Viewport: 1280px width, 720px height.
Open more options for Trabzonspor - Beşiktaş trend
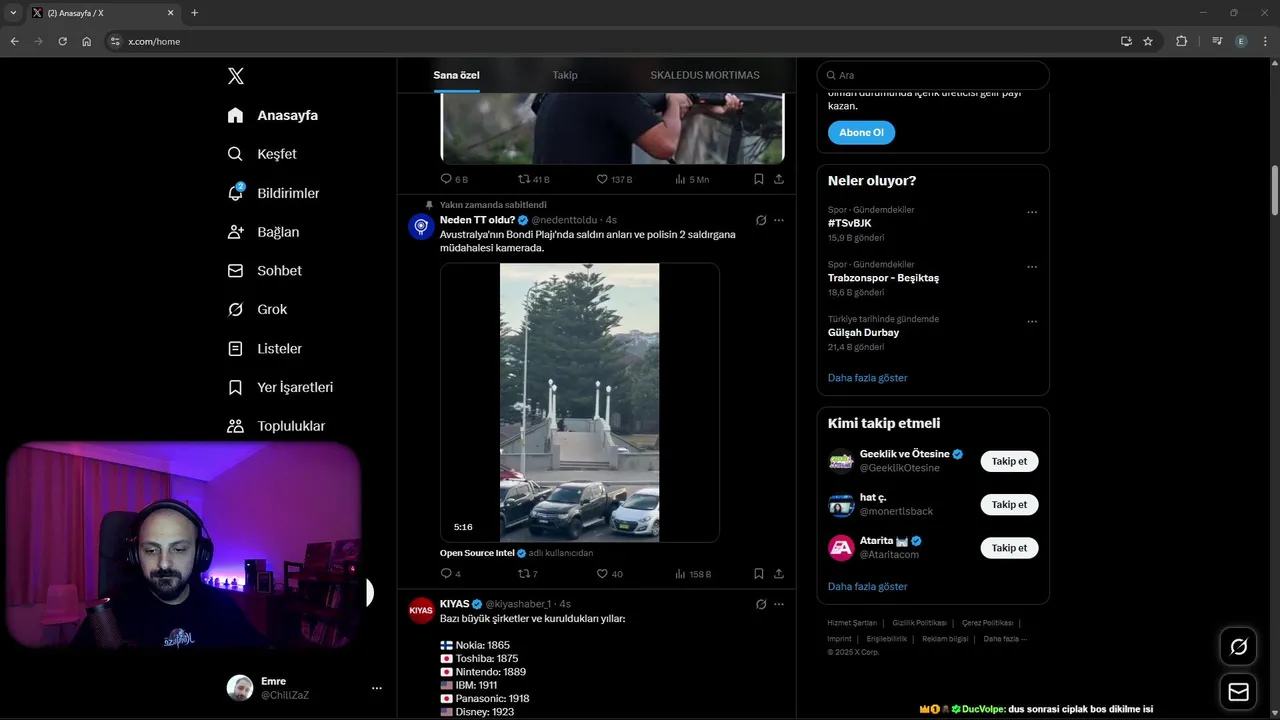tap(1032, 267)
